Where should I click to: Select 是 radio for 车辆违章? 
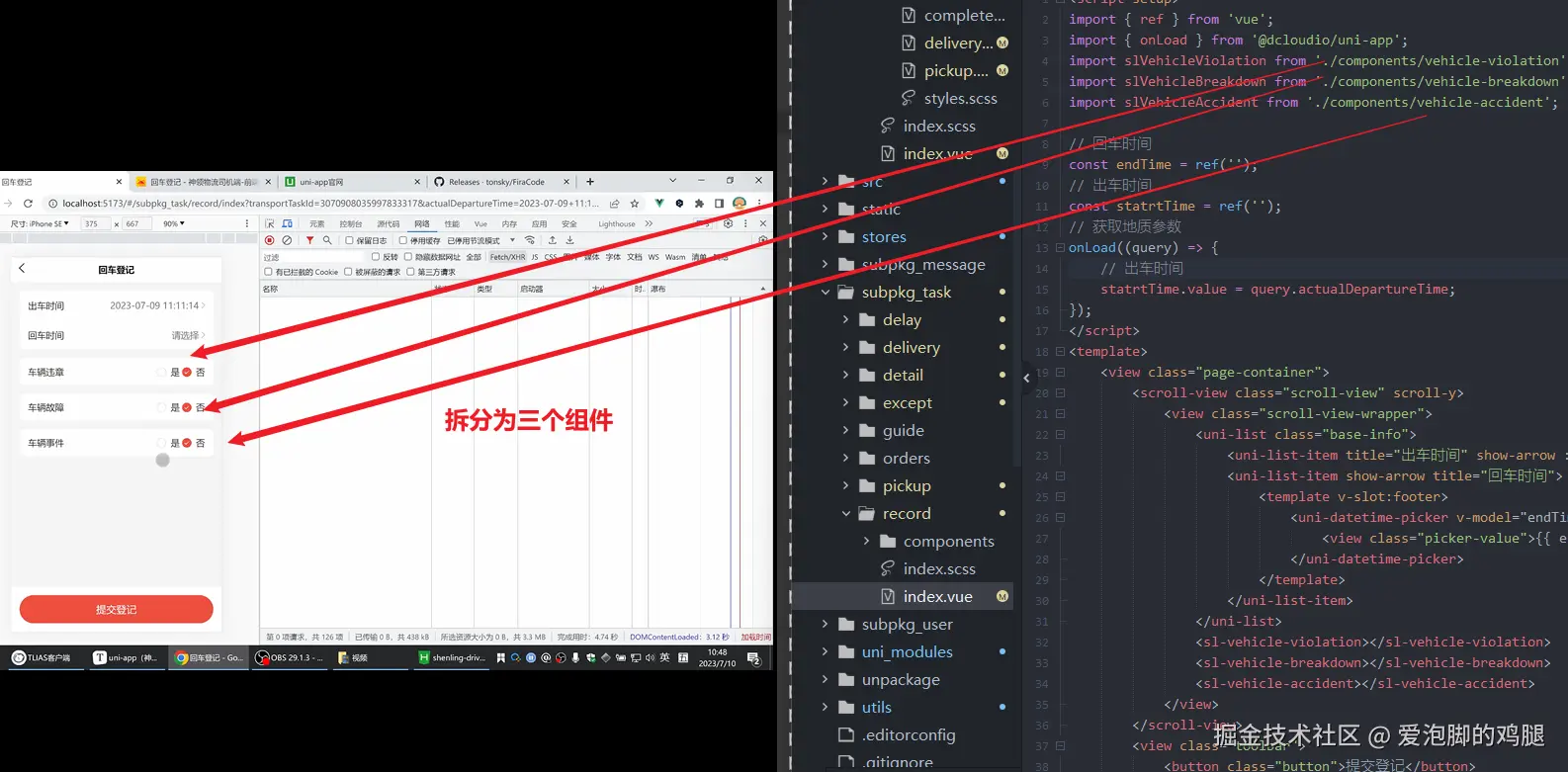(x=162, y=373)
